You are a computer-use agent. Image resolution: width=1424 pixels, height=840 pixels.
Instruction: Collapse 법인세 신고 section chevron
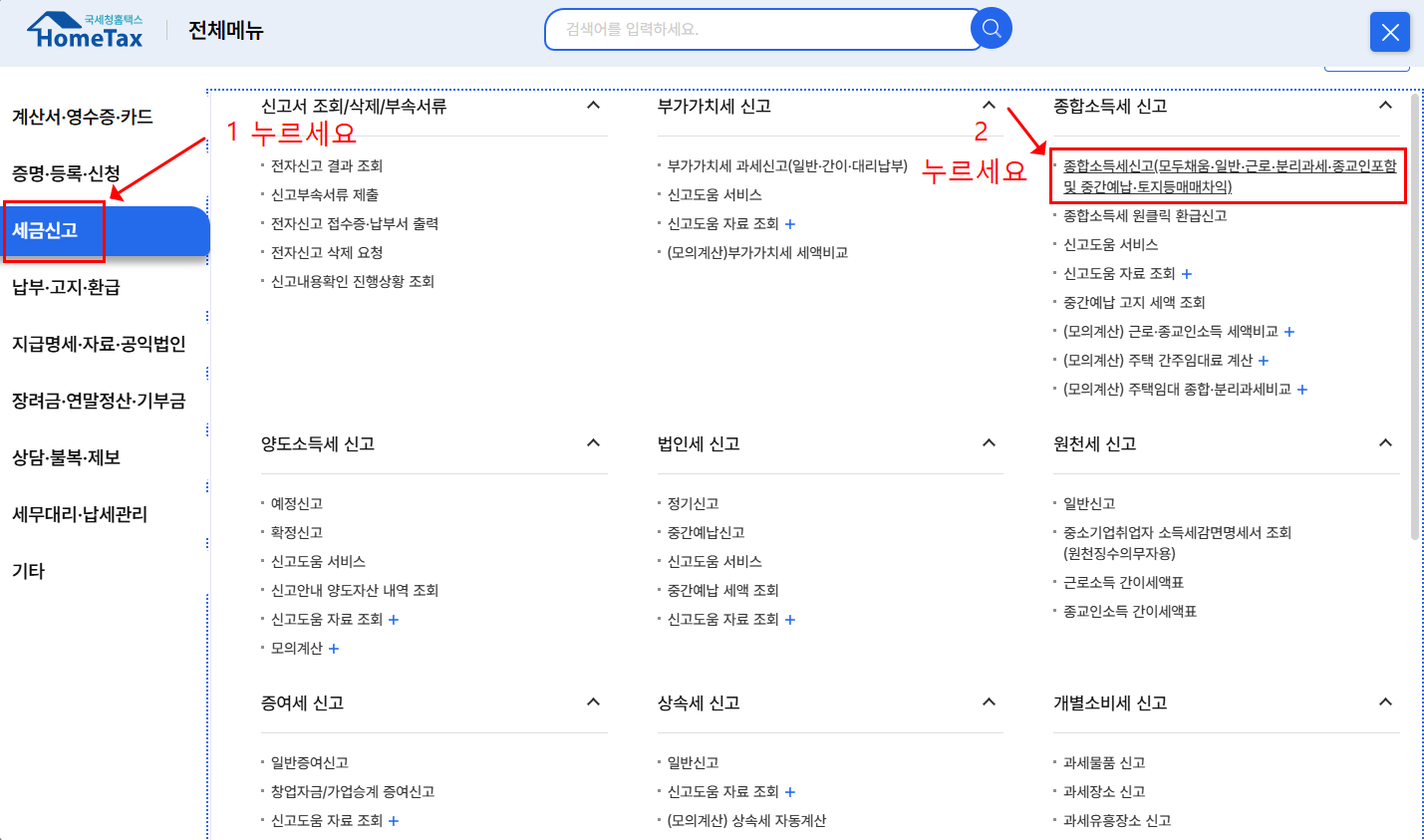pos(989,442)
